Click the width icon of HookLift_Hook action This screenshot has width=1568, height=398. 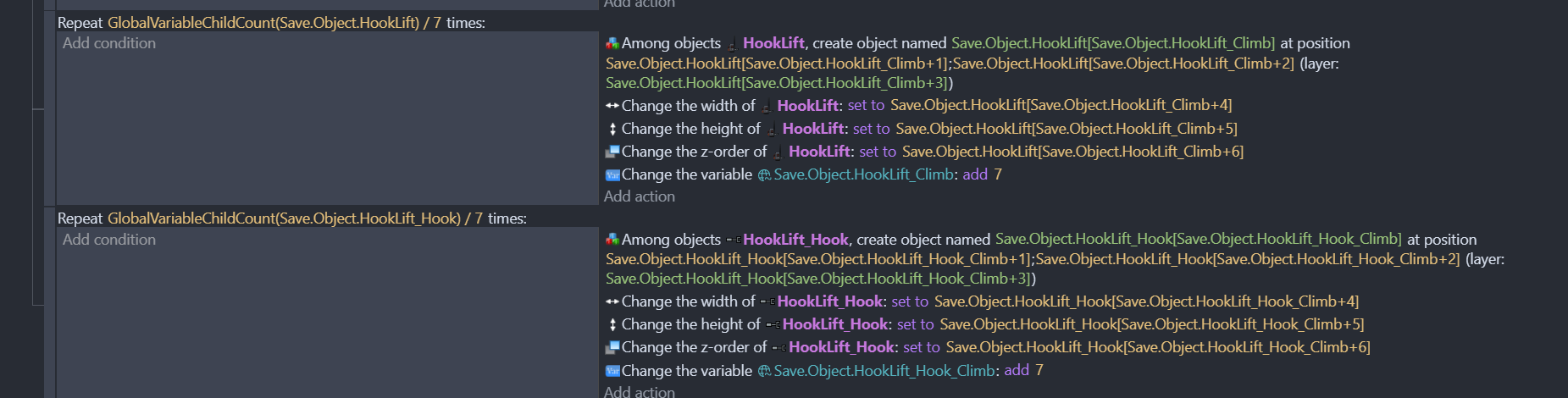(612, 301)
